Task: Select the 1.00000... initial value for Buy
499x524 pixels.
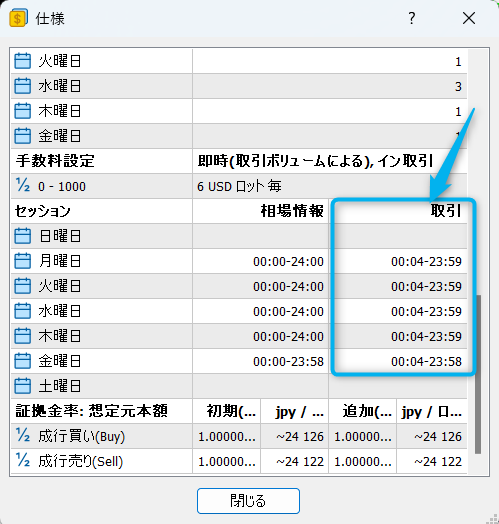Action: (227, 436)
